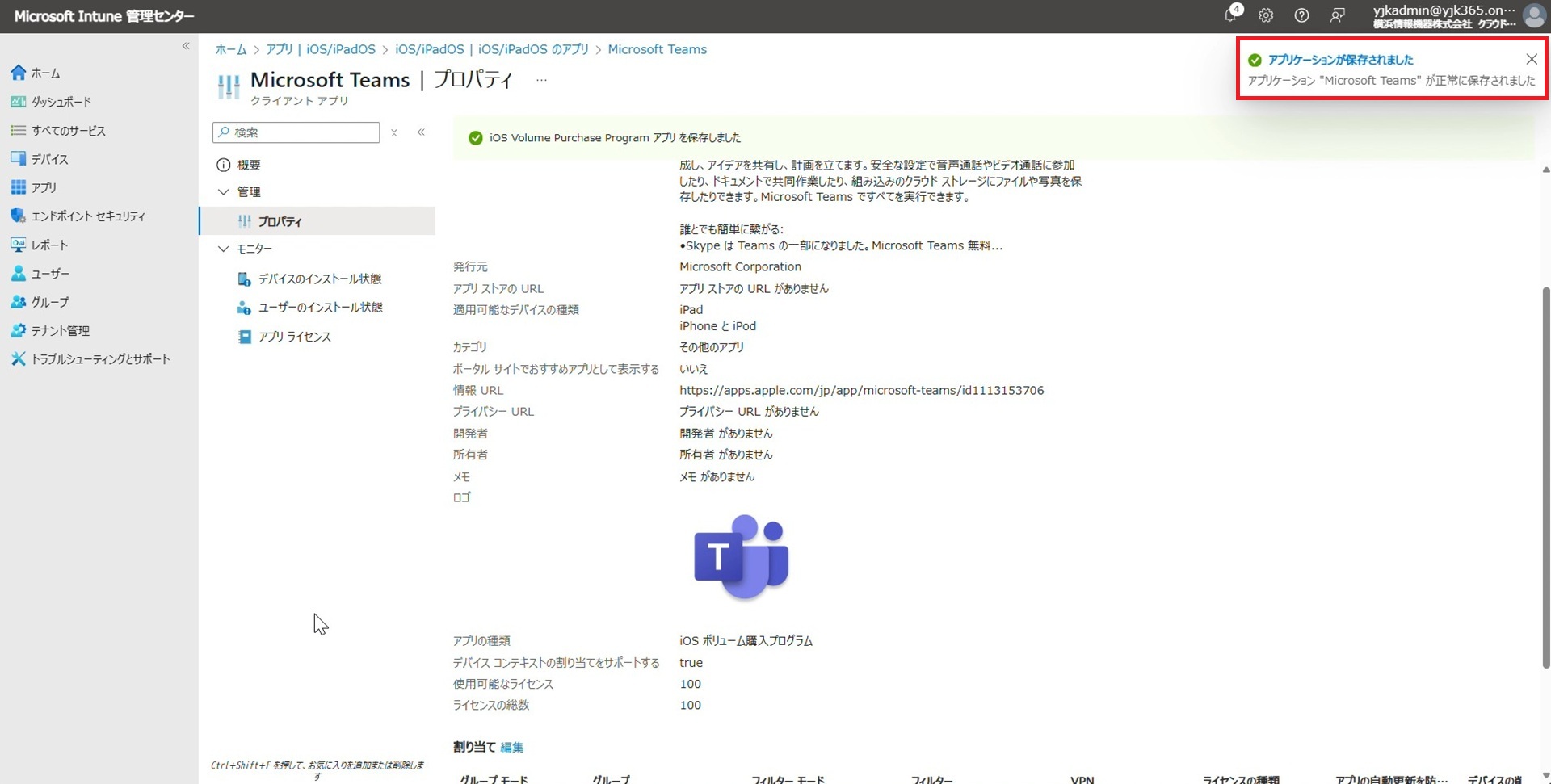Open the account avatar menu
Image resolution: width=1551 pixels, height=784 pixels.
click(x=1532, y=15)
